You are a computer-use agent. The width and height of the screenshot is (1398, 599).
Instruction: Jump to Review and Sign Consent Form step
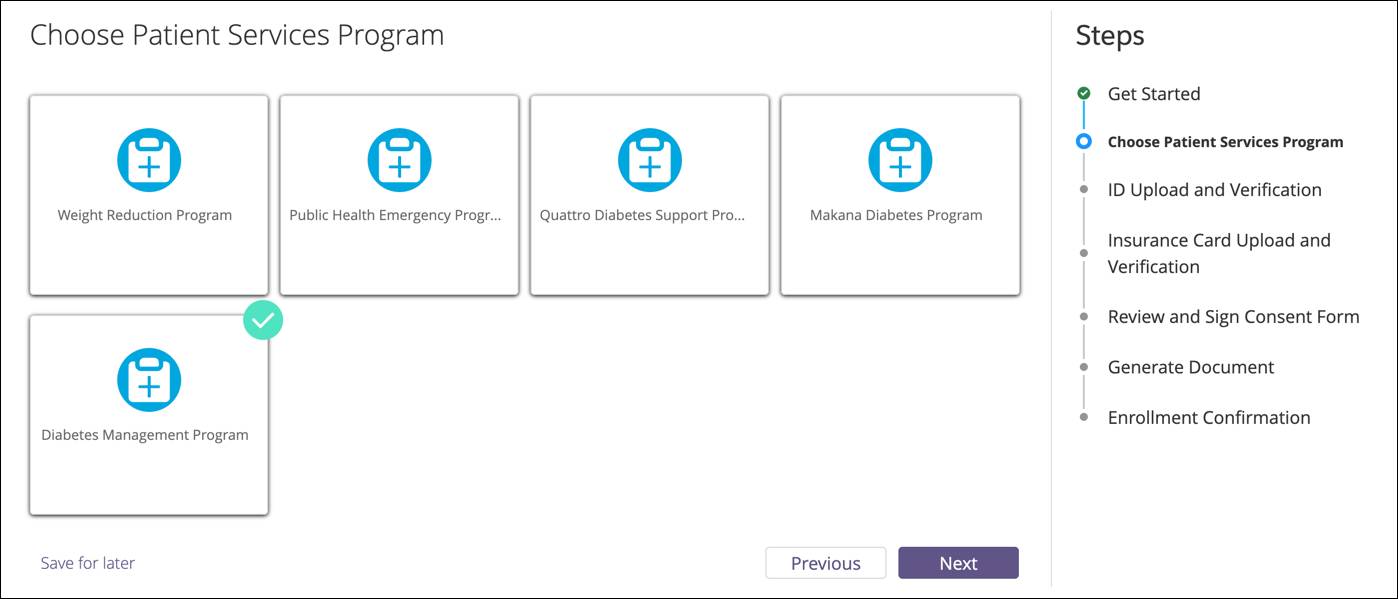pyautogui.click(x=1234, y=317)
